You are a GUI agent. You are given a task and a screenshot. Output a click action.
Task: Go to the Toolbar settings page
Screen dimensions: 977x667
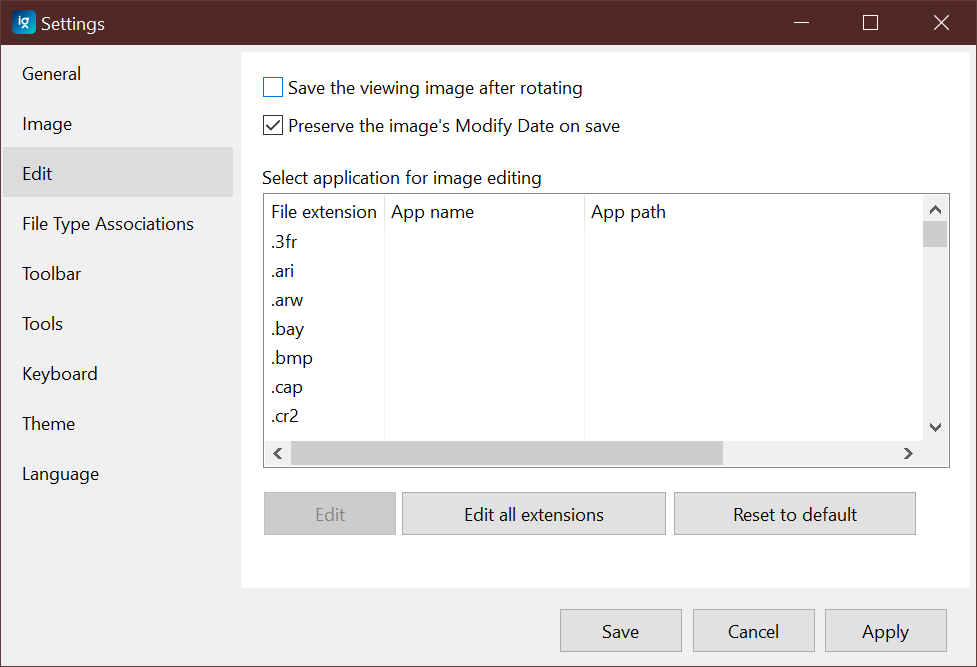[x=51, y=273]
